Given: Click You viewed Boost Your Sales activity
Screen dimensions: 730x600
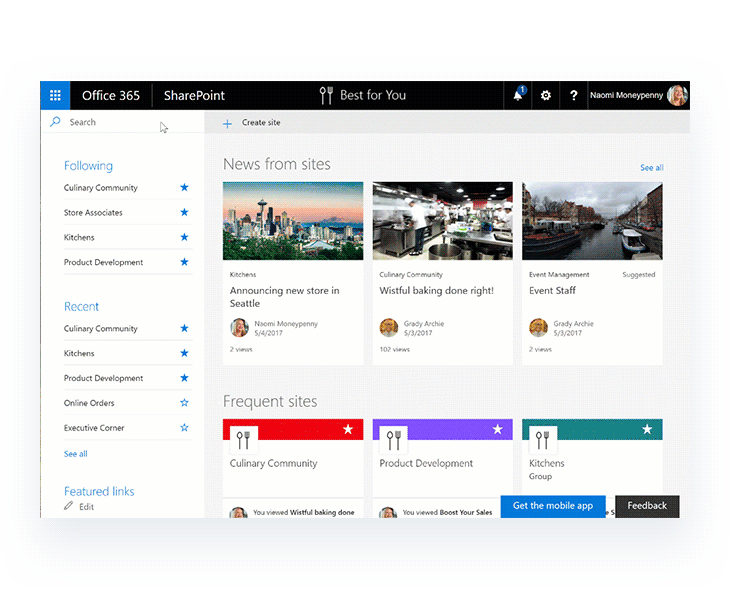Looking at the screenshot, I should coord(447,512).
